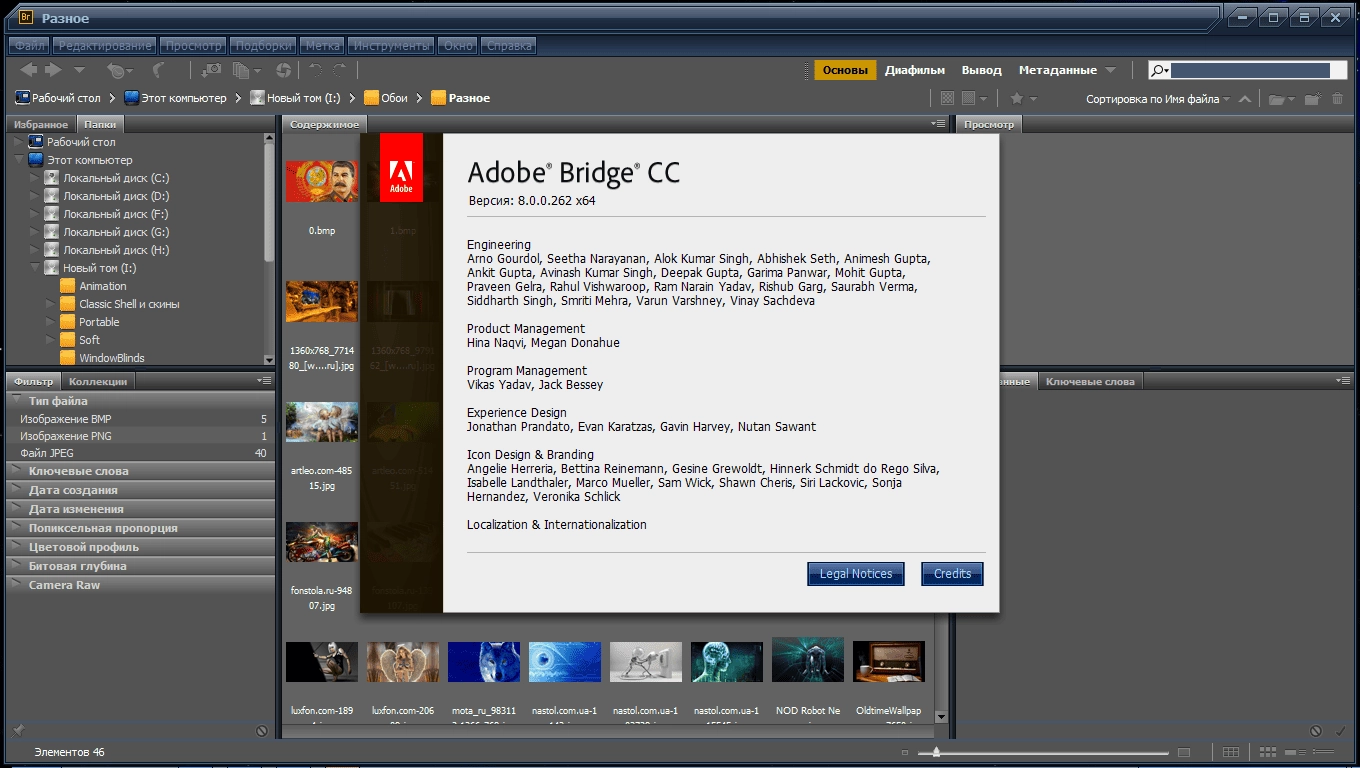This screenshot has width=1360, height=768.
Task: Switch to thumbnails view icon
Action: click(1268, 752)
